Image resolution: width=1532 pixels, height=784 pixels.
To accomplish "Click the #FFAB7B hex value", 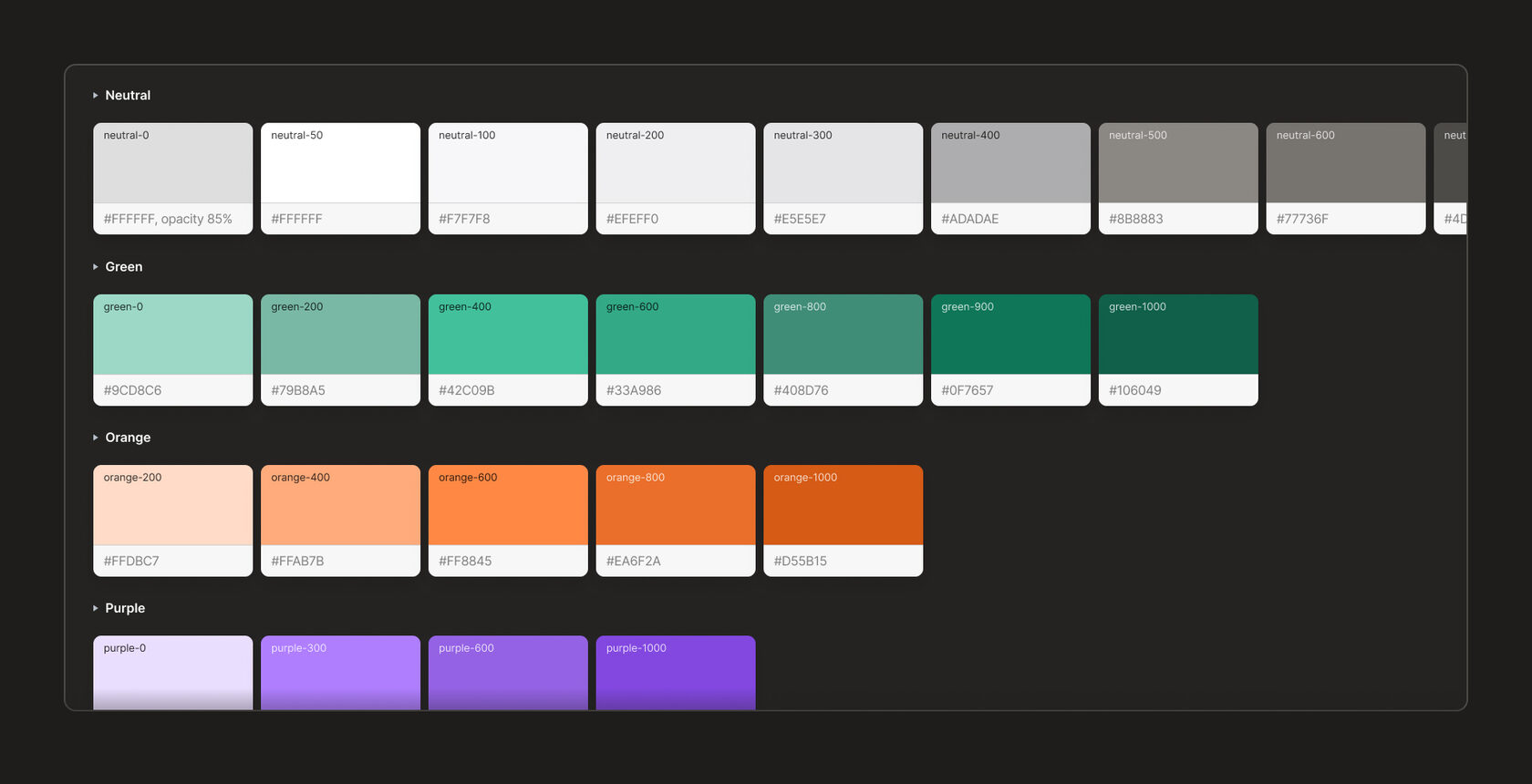I will 297,561.
